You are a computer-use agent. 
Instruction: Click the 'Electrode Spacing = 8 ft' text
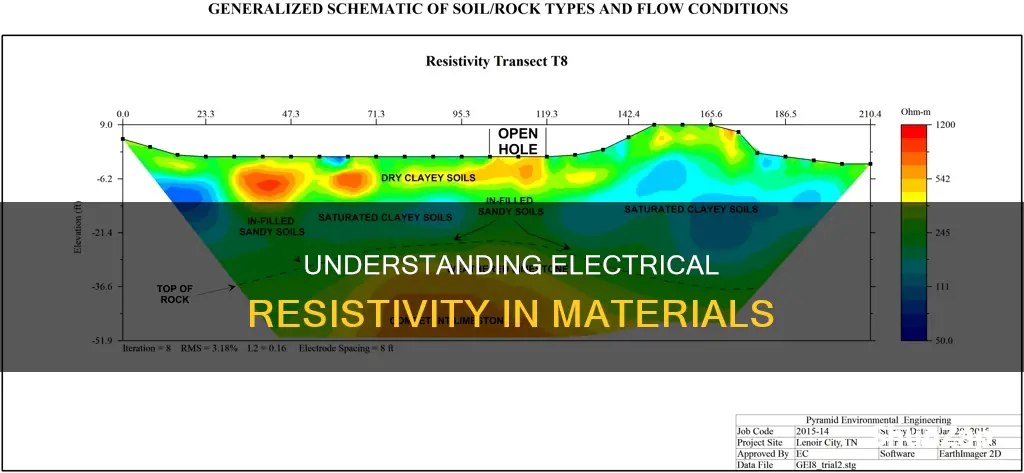(x=346, y=349)
